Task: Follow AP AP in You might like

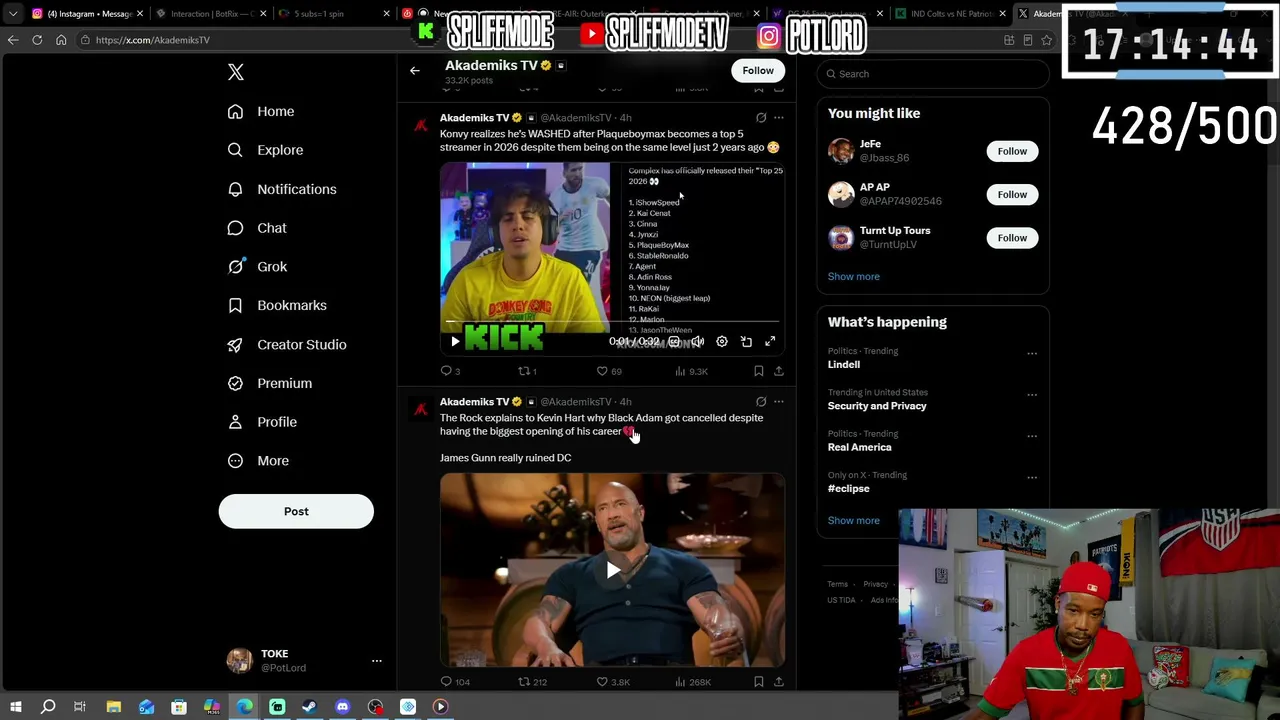Action: (x=1012, y=194)
